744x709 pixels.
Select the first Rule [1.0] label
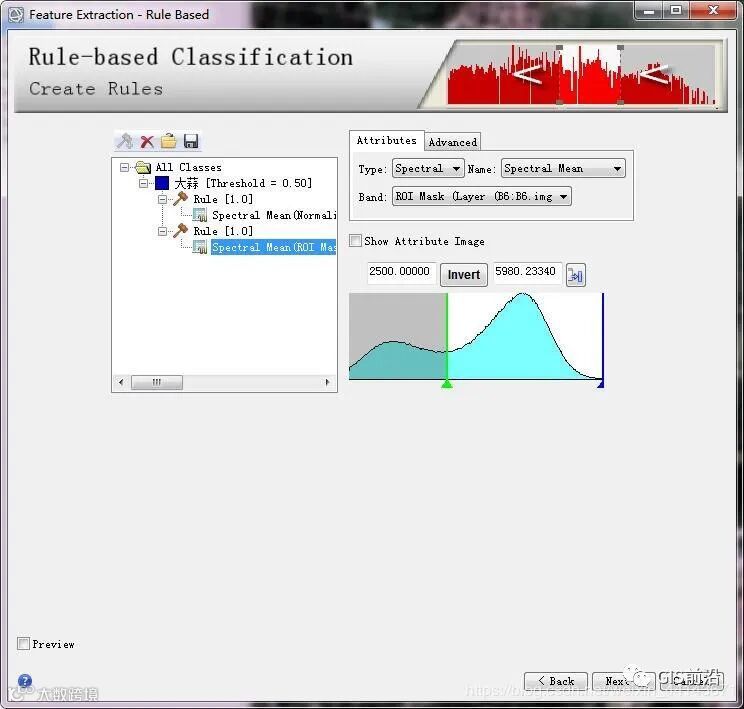tap(223, 199)
